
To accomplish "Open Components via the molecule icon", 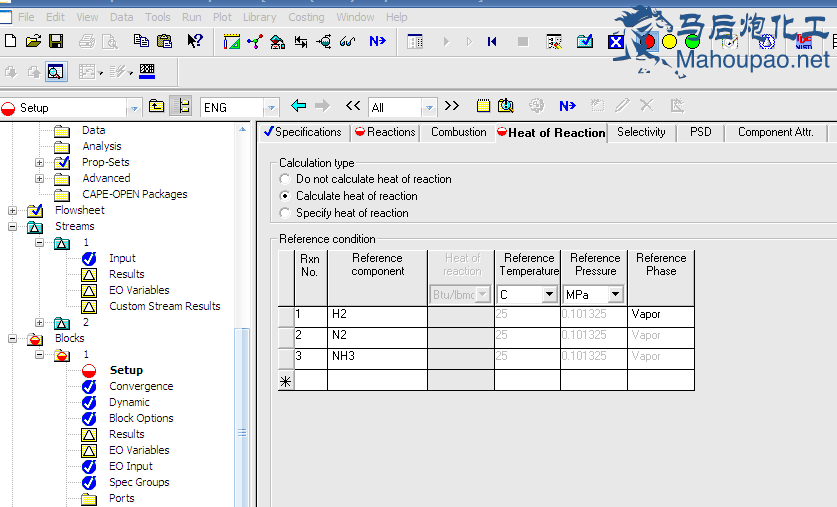I will pyautogui.click(x=255, y=41).
